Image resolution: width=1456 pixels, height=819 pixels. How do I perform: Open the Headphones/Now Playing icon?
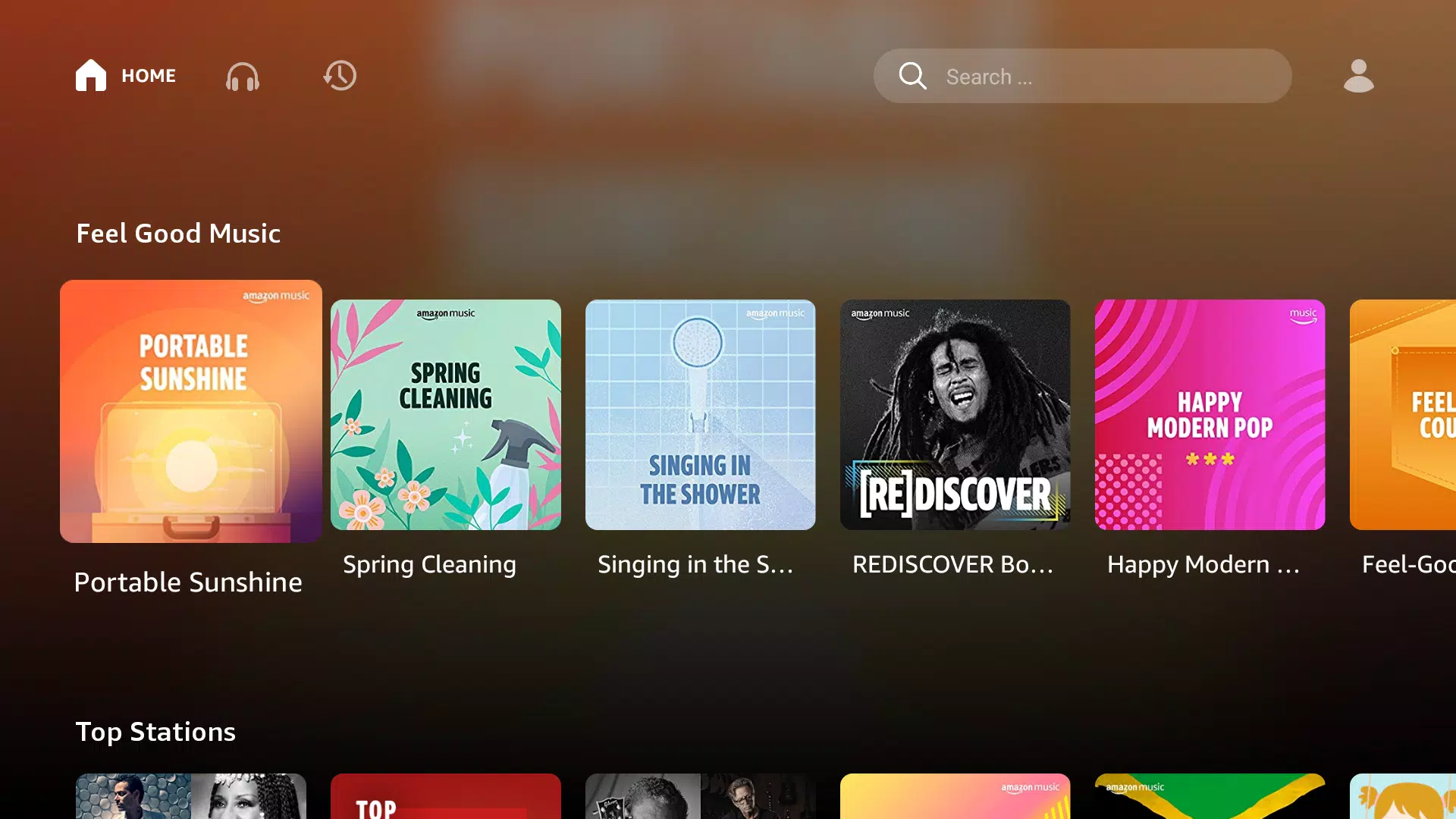(x=243, y=76)
